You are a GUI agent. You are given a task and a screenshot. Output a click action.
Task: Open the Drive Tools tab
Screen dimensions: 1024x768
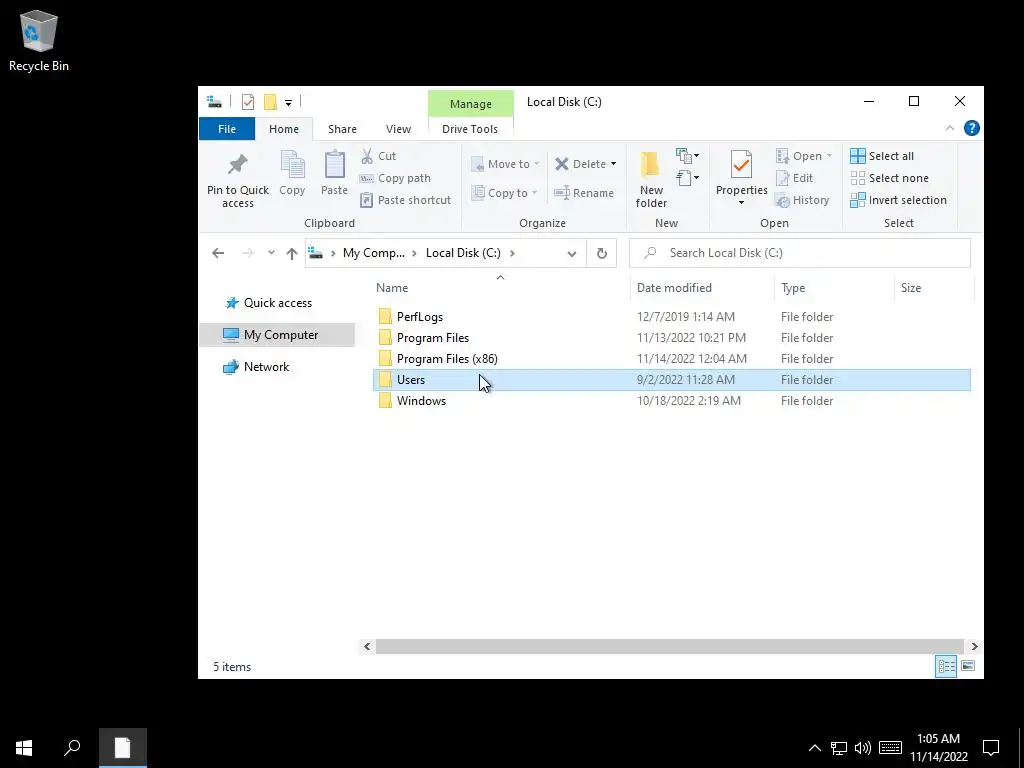pyautogui.click(x=470, y=129)
